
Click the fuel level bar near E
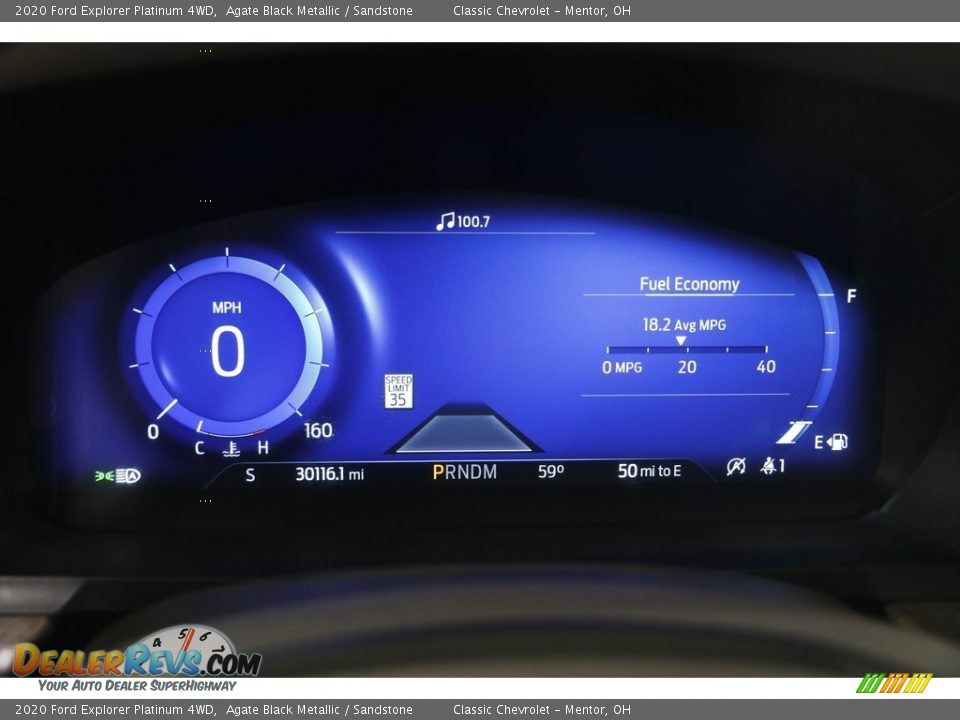coord(793,432)
